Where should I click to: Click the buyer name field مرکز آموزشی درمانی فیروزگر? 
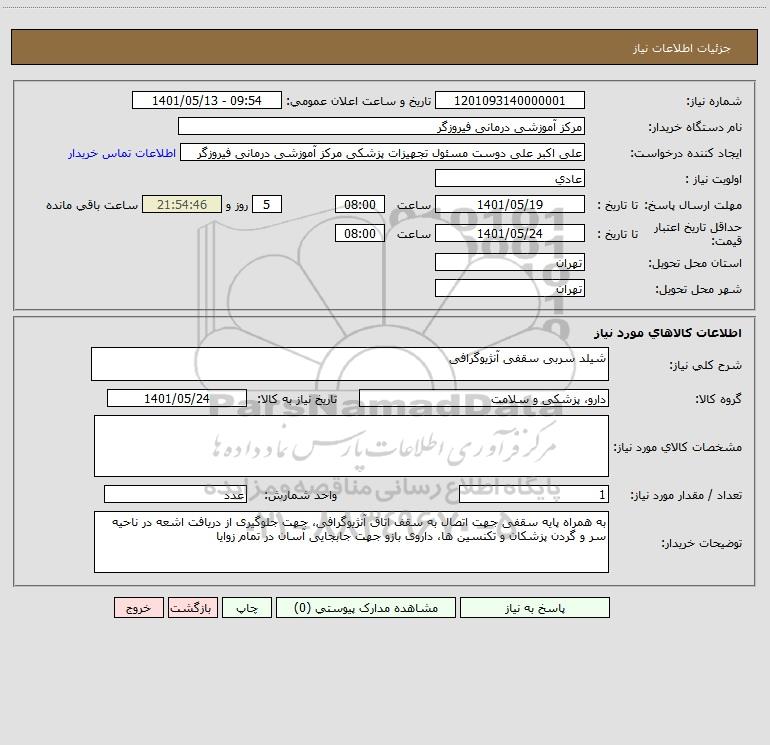(381, 126)
